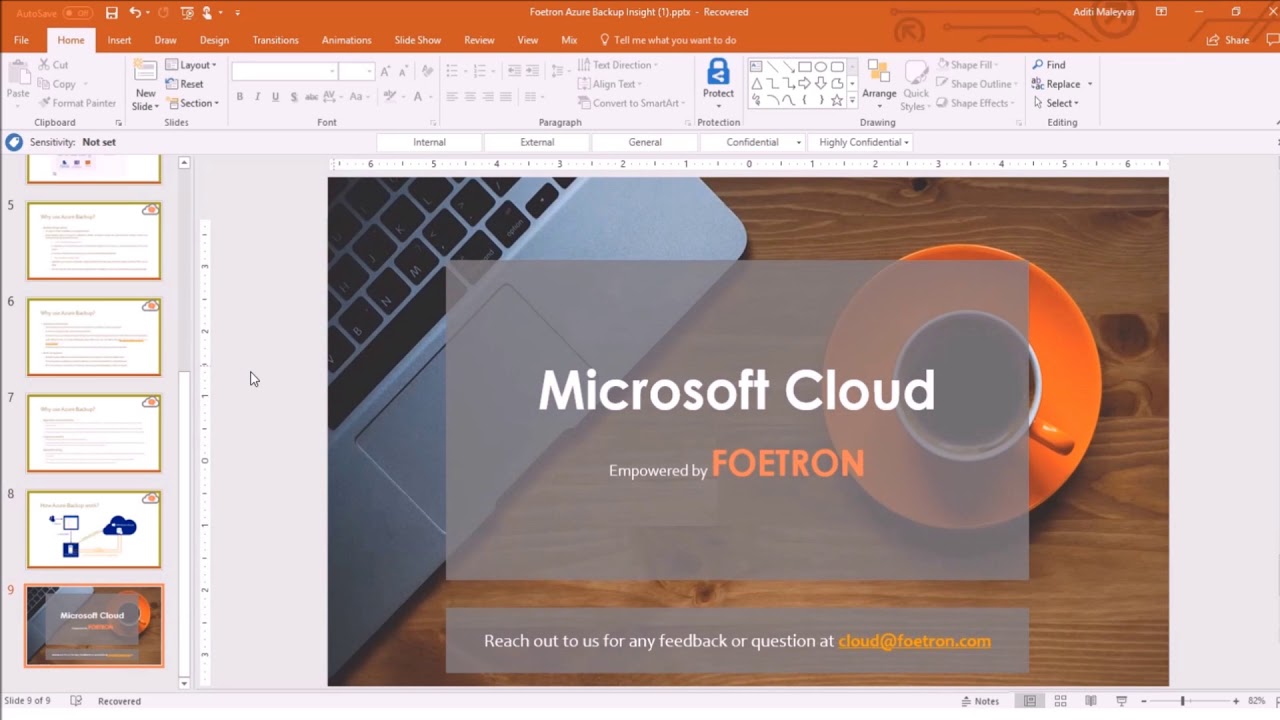Pick the right arrow shape

coord(805,84)
